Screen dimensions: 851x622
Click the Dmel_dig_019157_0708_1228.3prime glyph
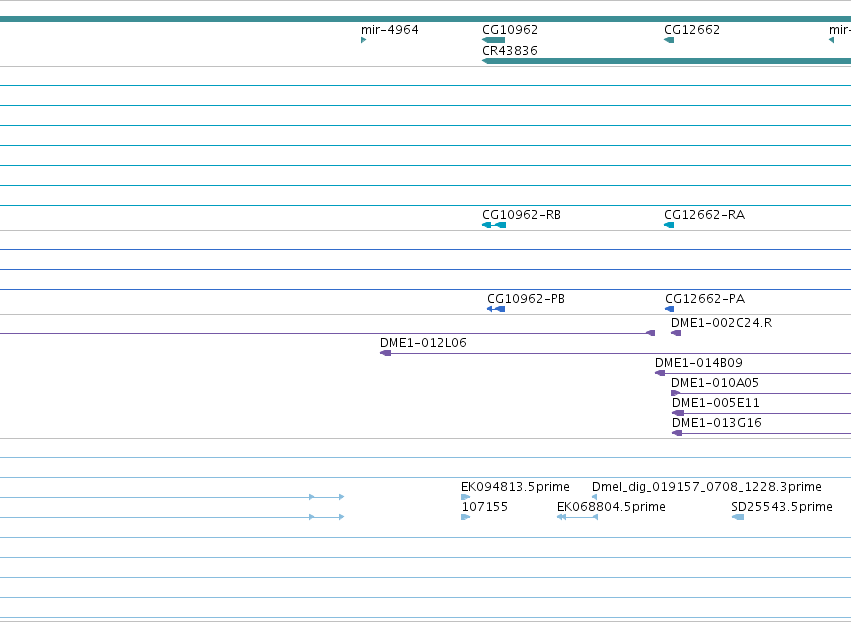click(x=594, y=497)
